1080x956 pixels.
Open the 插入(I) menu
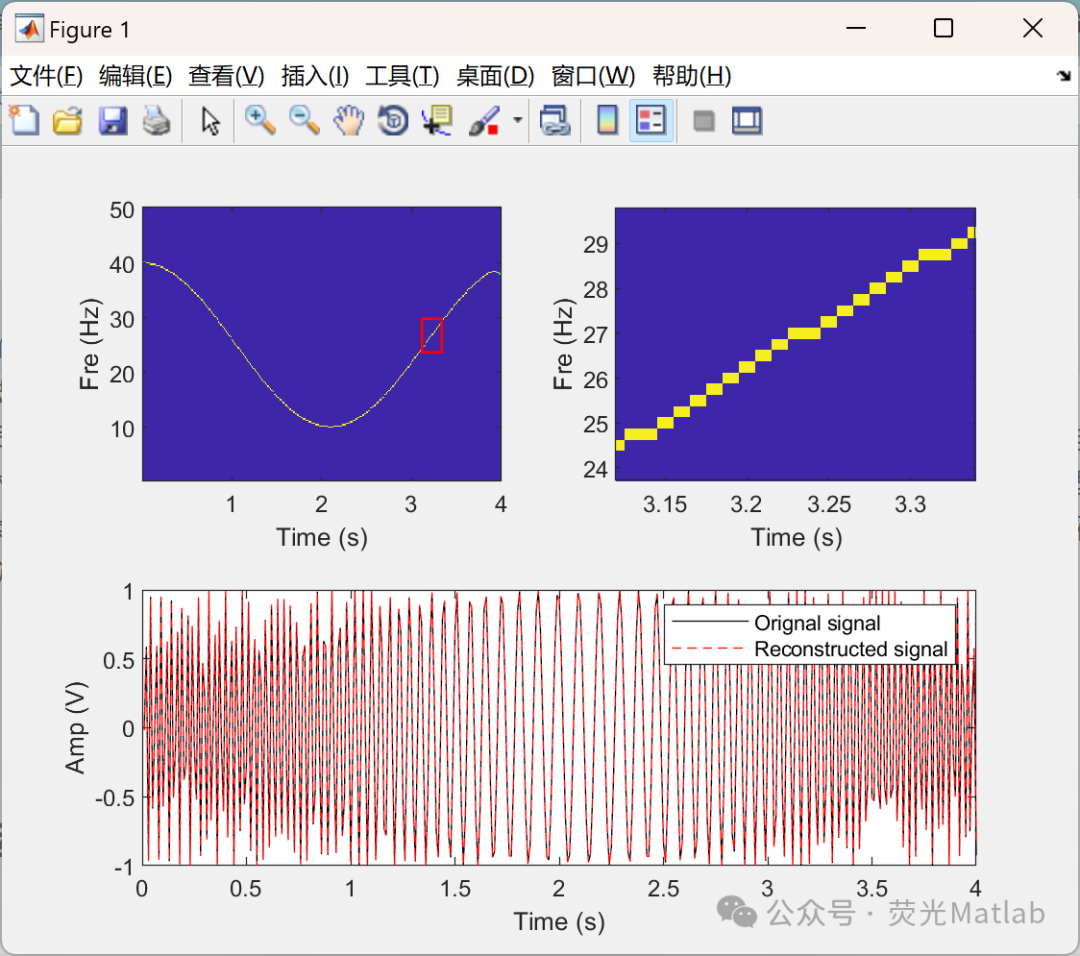315,76
